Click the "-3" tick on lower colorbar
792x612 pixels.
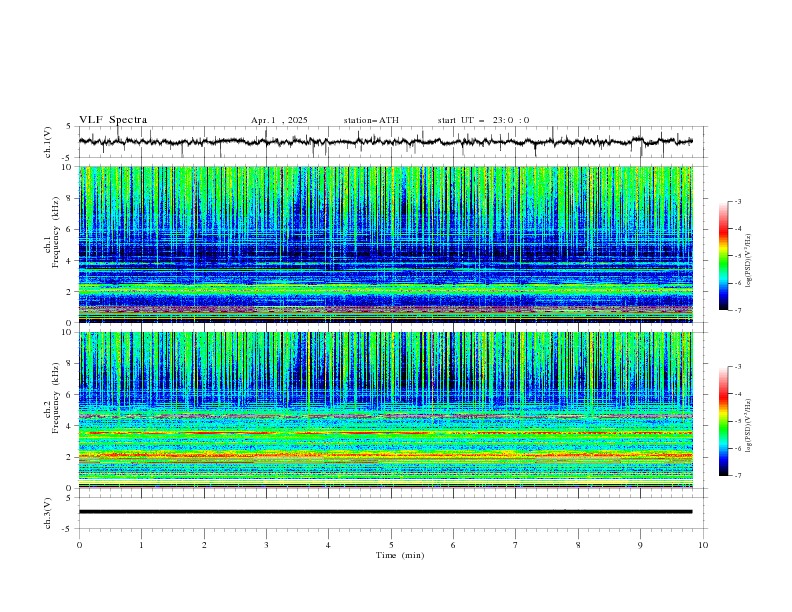click(738, 367)
